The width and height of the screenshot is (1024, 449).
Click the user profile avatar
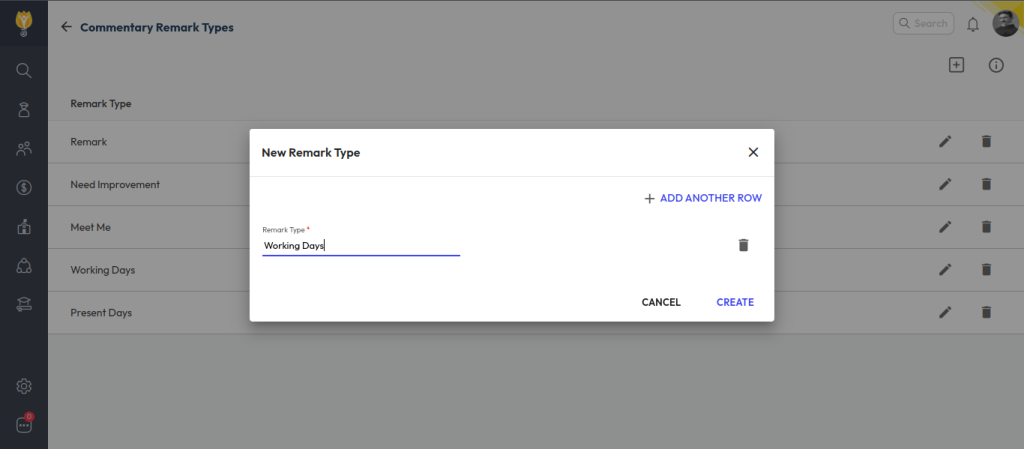1005,24
